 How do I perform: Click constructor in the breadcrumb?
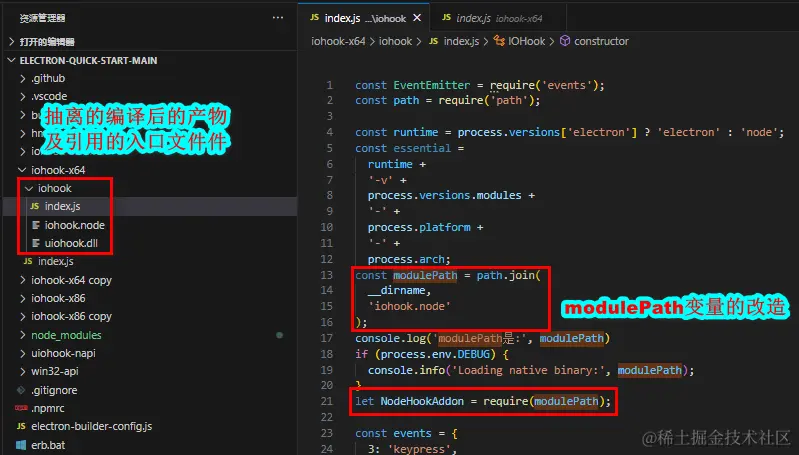click(x=601, y=41)
